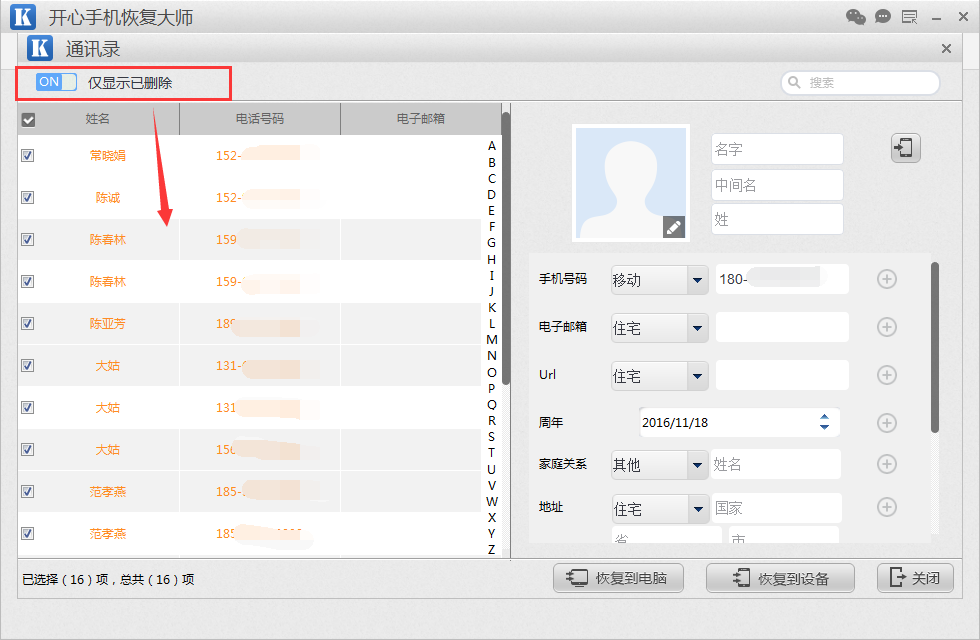Jump to letter C in alphabet index
Screen dimensions: 980x640
point(491,179)
